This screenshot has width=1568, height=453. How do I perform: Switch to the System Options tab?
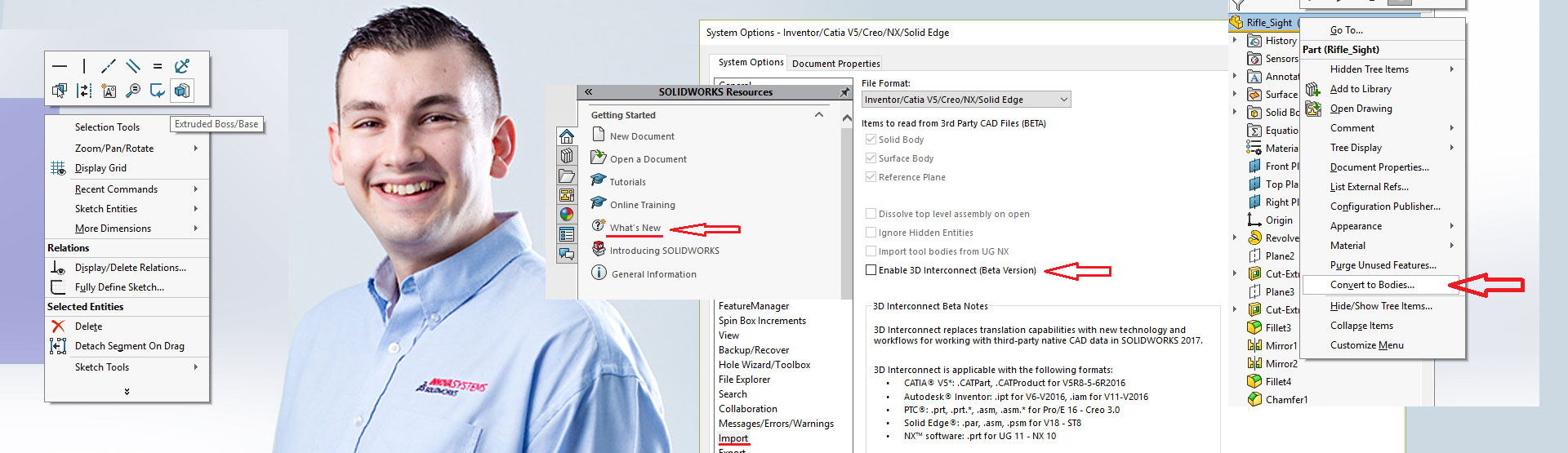pos(751,62)
